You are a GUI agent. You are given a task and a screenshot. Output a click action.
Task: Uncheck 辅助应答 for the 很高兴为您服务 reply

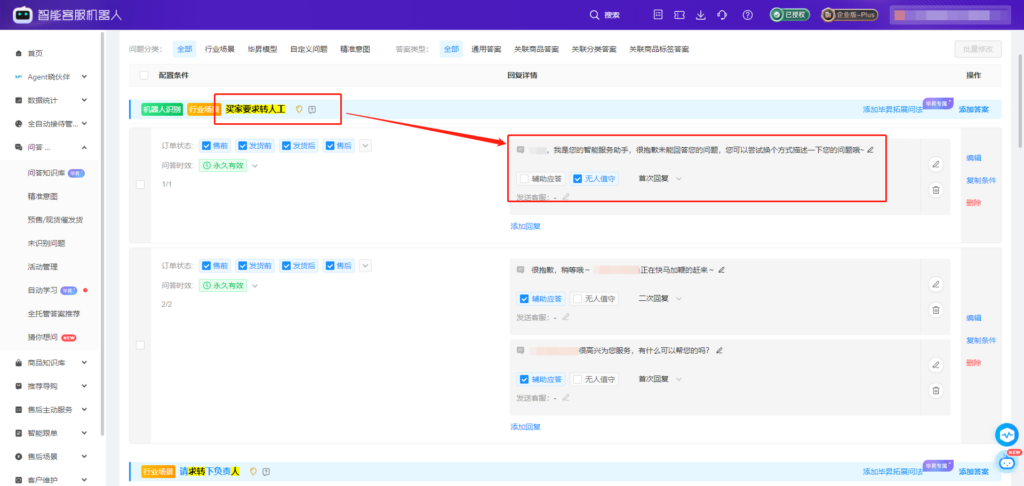pos(524,379)
